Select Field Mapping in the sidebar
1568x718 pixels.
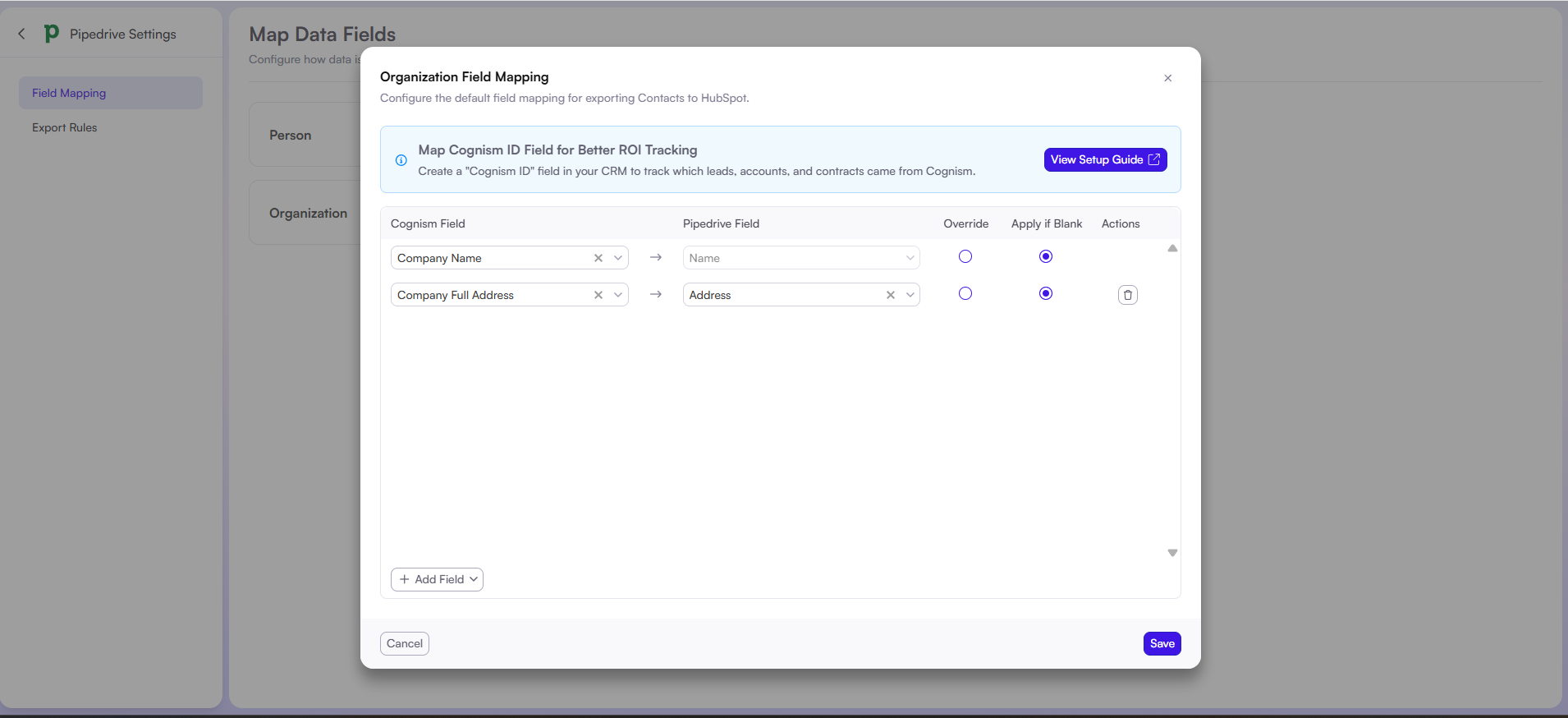click(x=69, y=93)
